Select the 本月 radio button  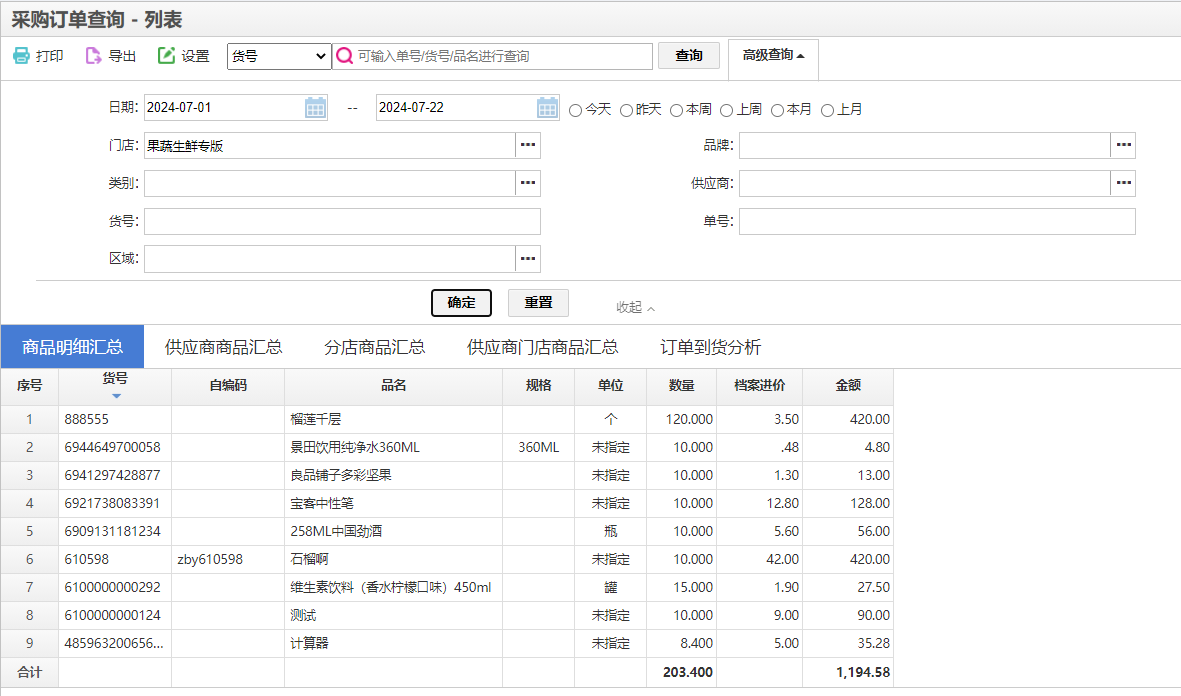(x=777, y=111)
